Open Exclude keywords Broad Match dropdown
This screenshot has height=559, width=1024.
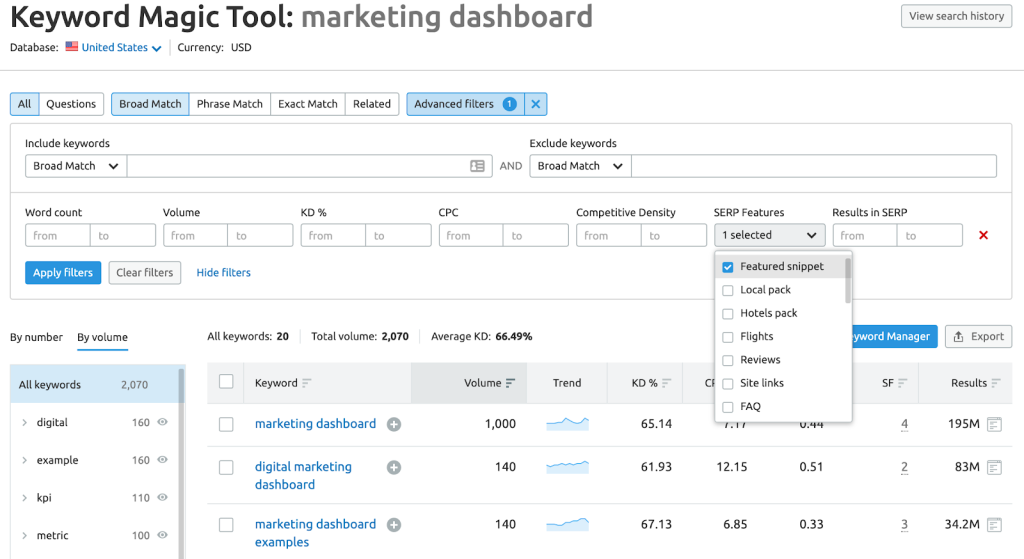(581, 166)
